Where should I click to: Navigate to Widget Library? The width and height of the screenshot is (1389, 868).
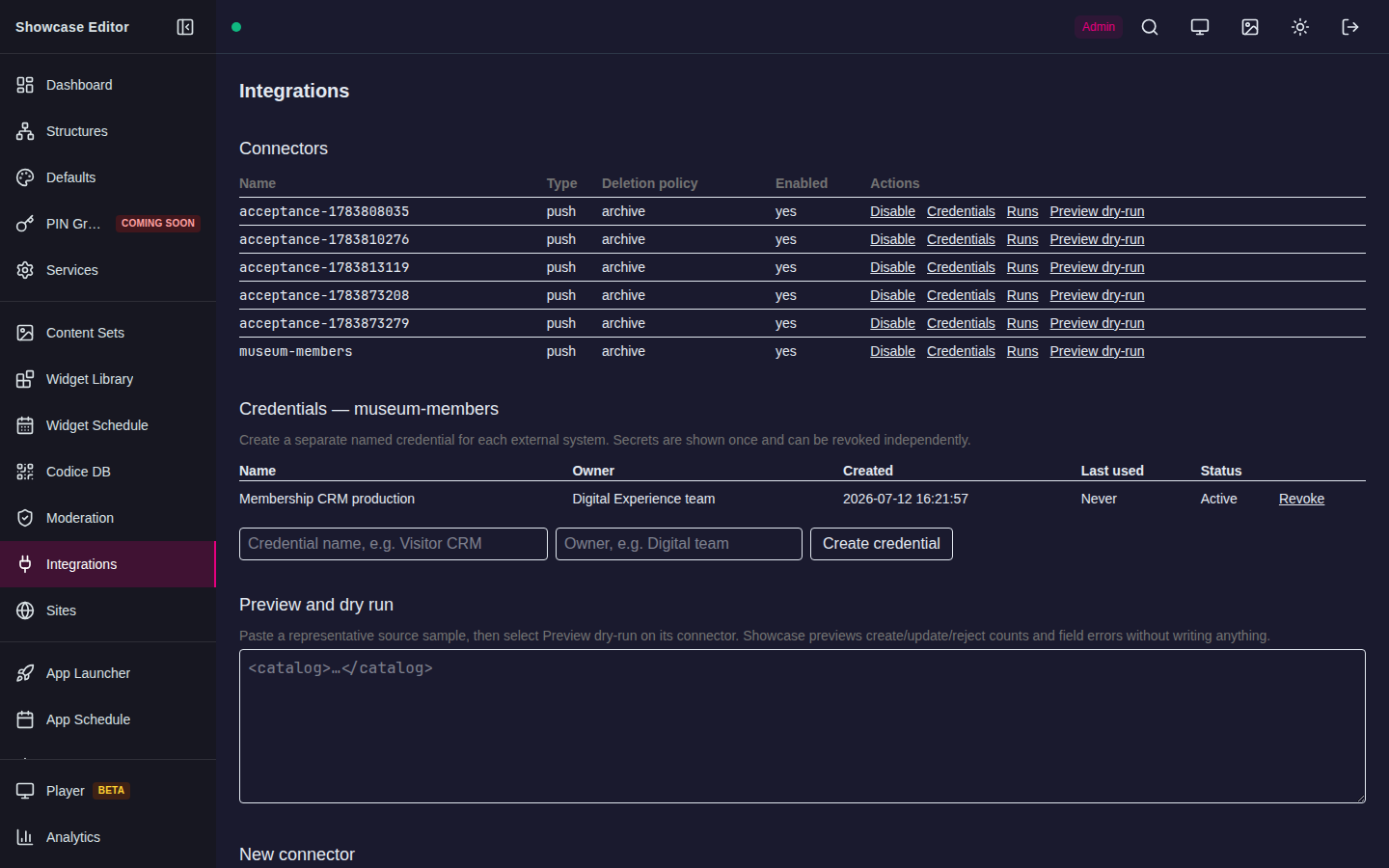pyautogui.click(x=108, y=379)
